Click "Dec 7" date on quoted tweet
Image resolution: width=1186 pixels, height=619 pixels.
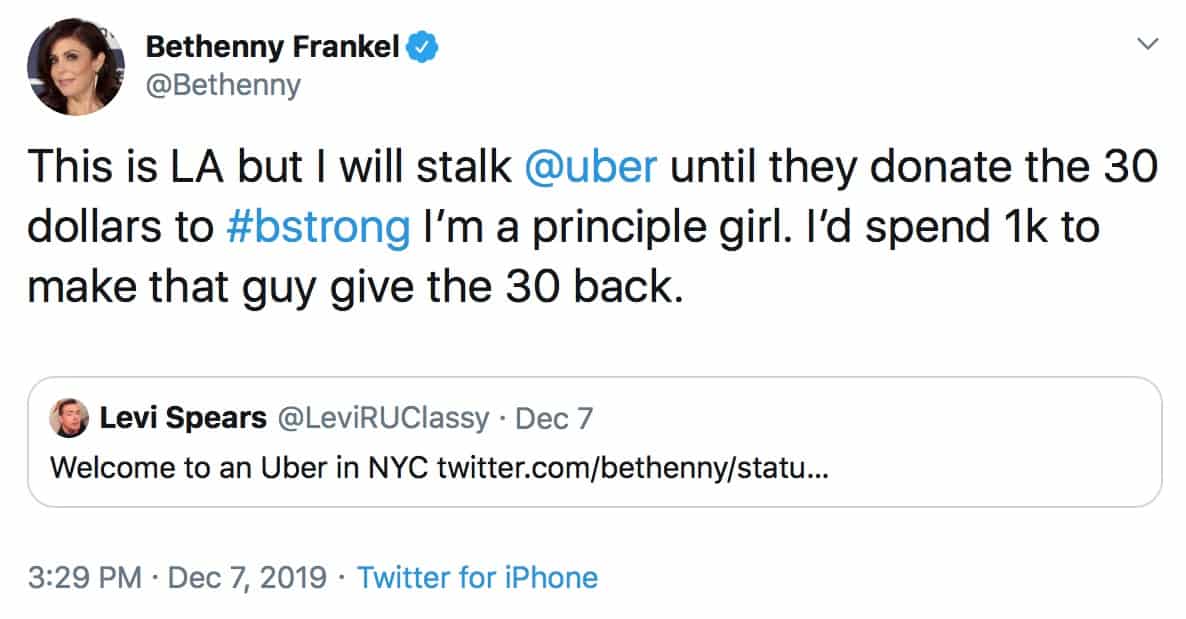[554, 418]
